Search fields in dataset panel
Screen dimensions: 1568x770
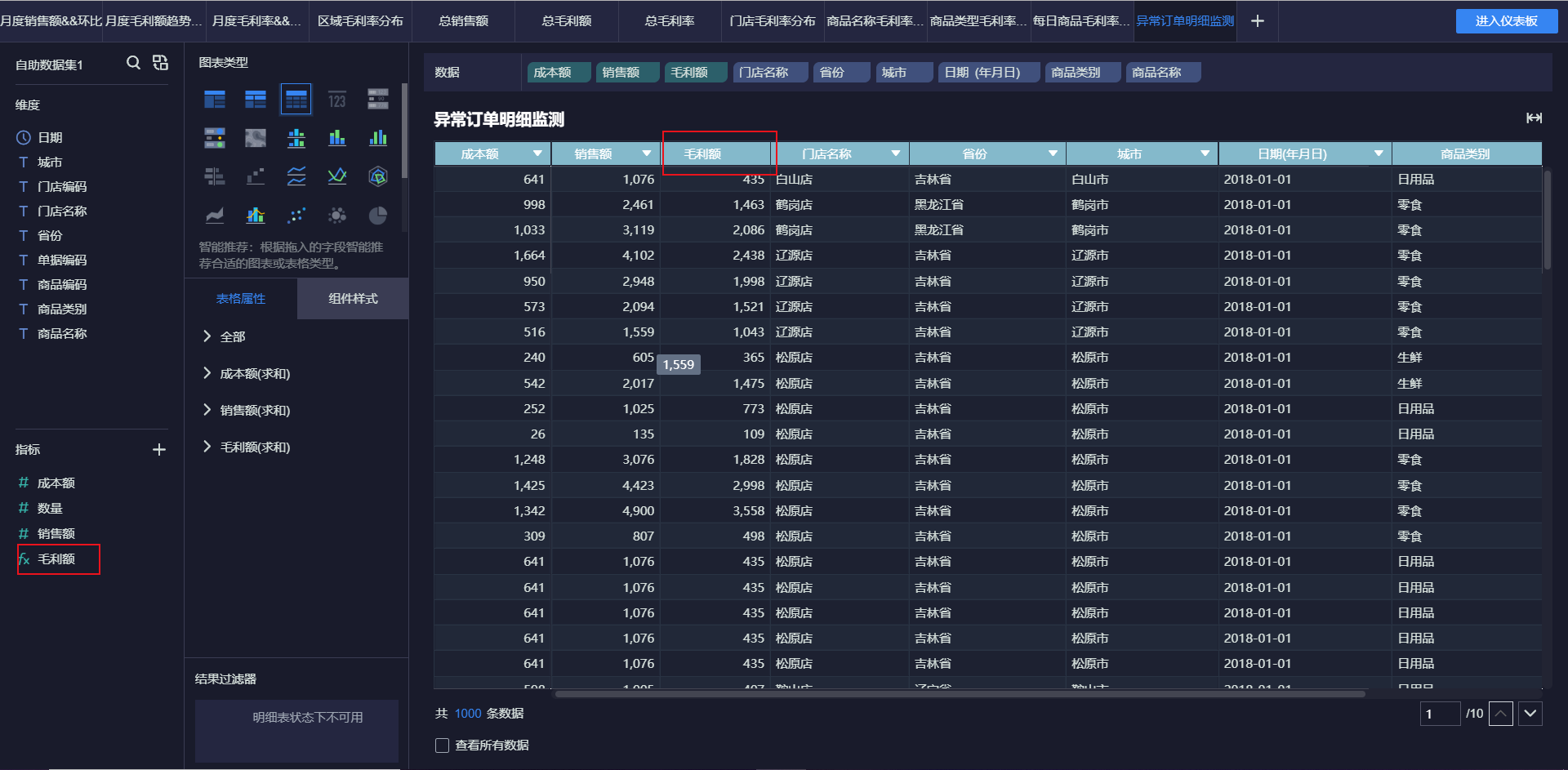point(133,63)
